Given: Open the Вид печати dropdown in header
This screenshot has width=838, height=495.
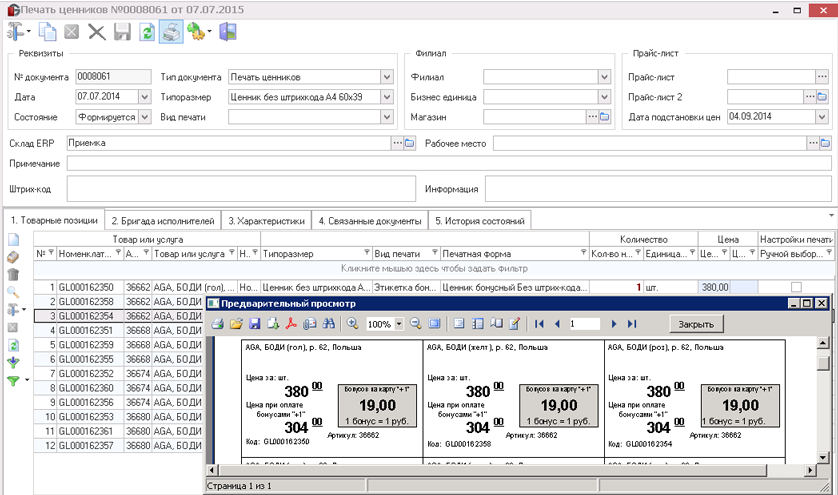Looking at the screenshot, I should pyautogui.click(x=387, y=117).
